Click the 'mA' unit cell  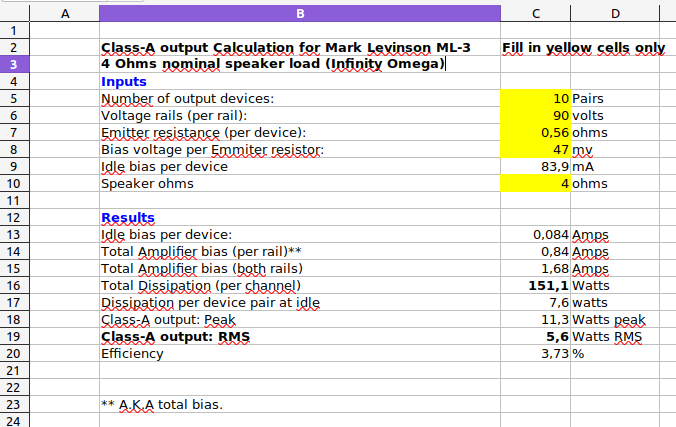[615, 166]
